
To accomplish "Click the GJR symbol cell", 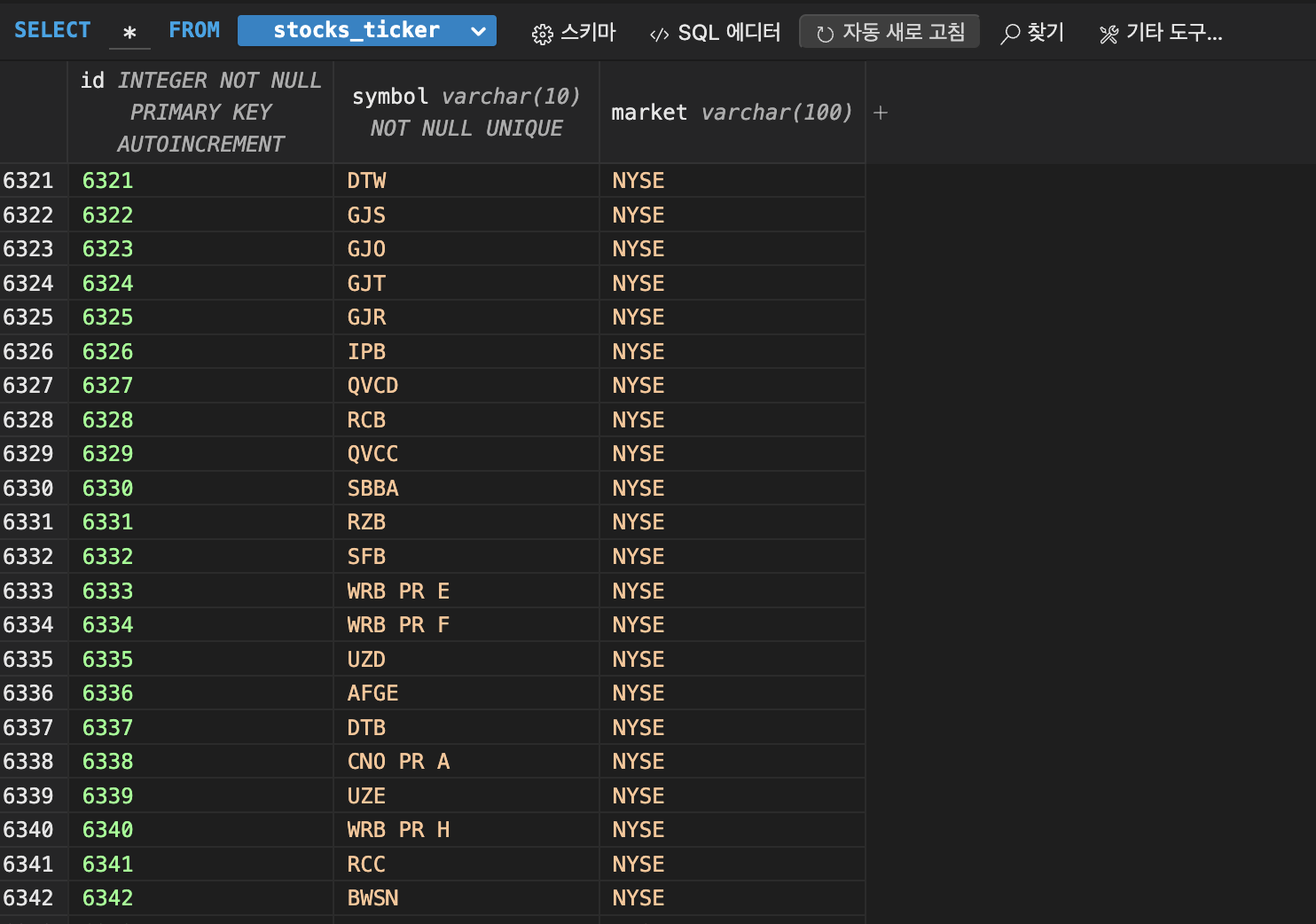I will pos(466,317).
